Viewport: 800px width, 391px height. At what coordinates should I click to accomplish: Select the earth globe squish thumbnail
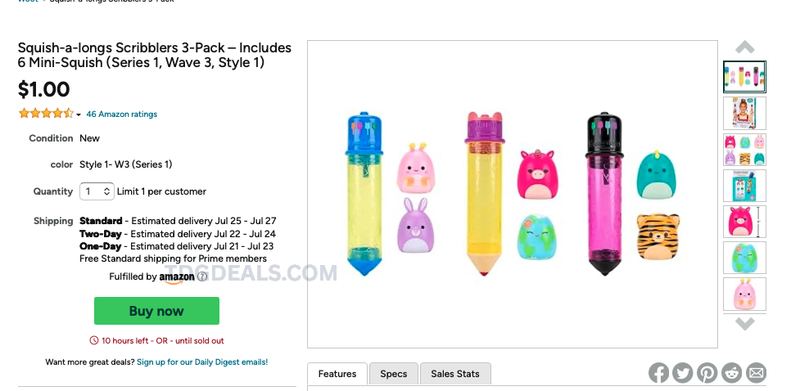tap(744, 258)
